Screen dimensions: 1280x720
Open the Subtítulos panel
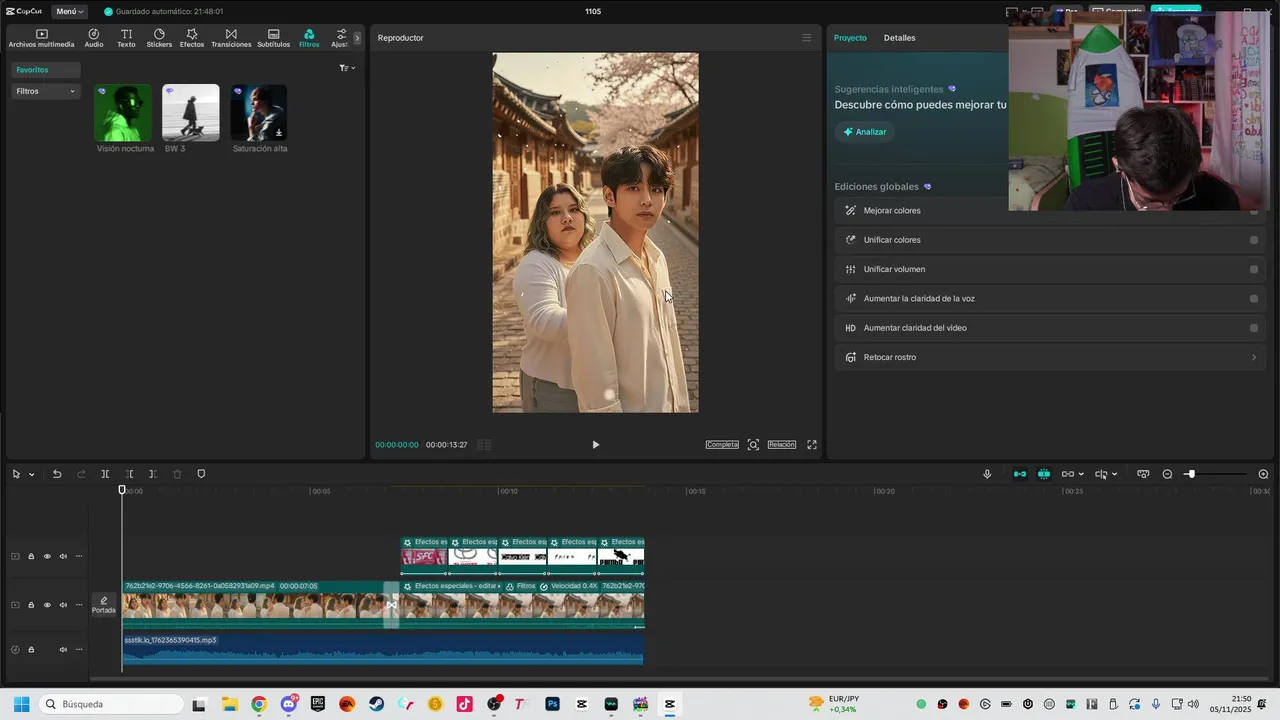click(x=273, y=38)
